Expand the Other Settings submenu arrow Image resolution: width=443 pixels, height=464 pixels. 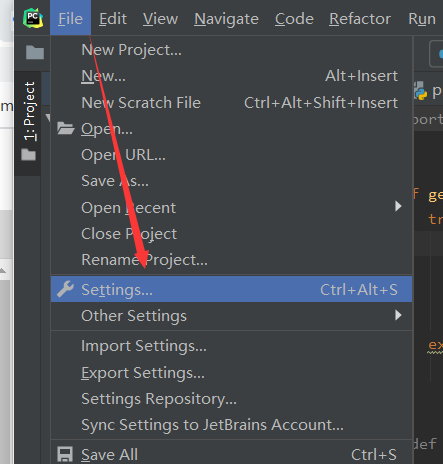point(398,315)
